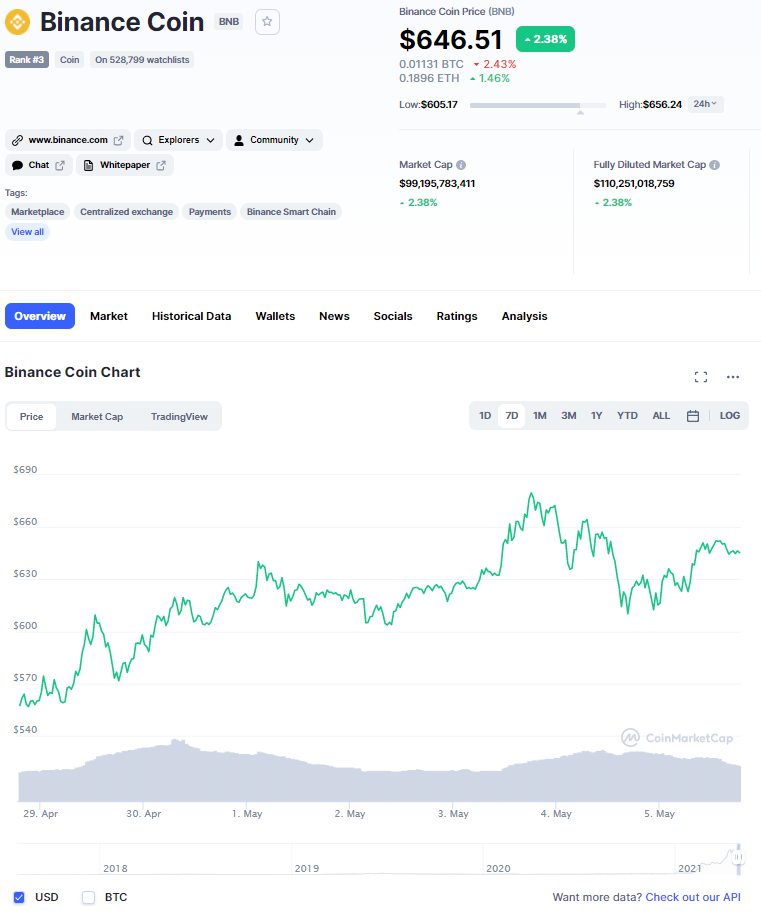Open the Chat link
Screen dimensions: 761x911
click(38, 164)
